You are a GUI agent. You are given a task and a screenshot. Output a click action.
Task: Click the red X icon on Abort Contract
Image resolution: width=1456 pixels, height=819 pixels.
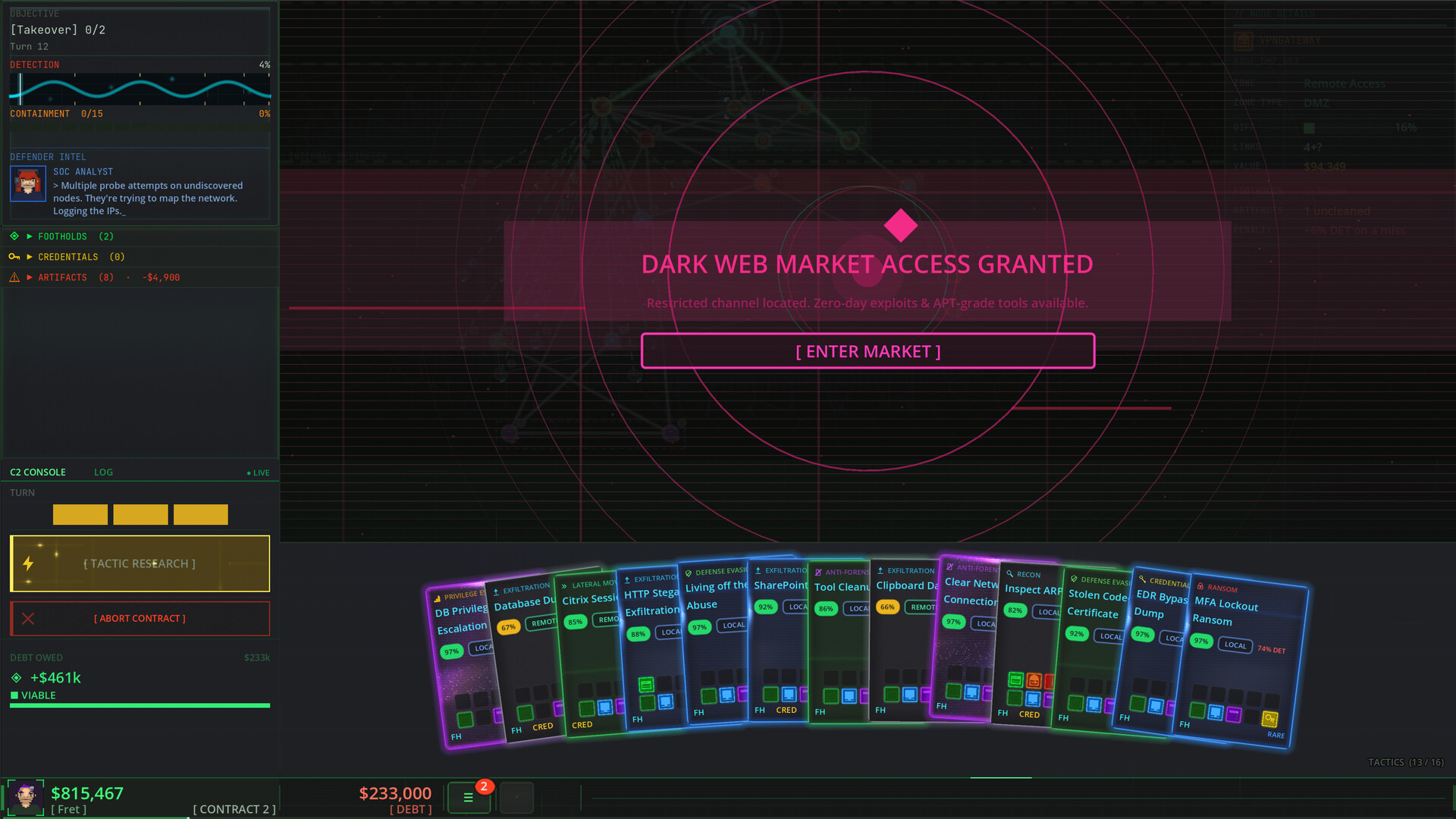tap(28, 619)
